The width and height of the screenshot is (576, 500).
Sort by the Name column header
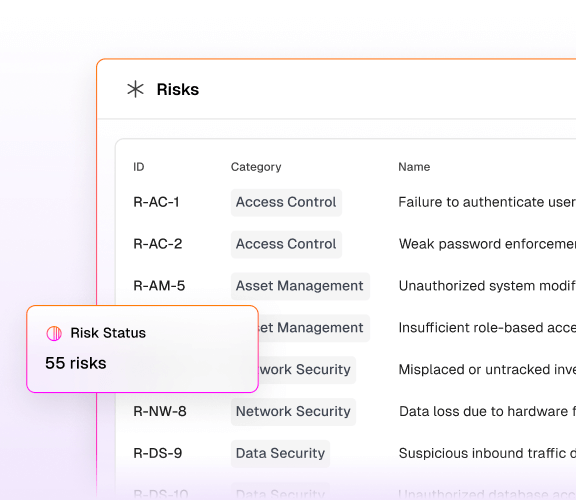pyautogui.click(x=414, y=167)
